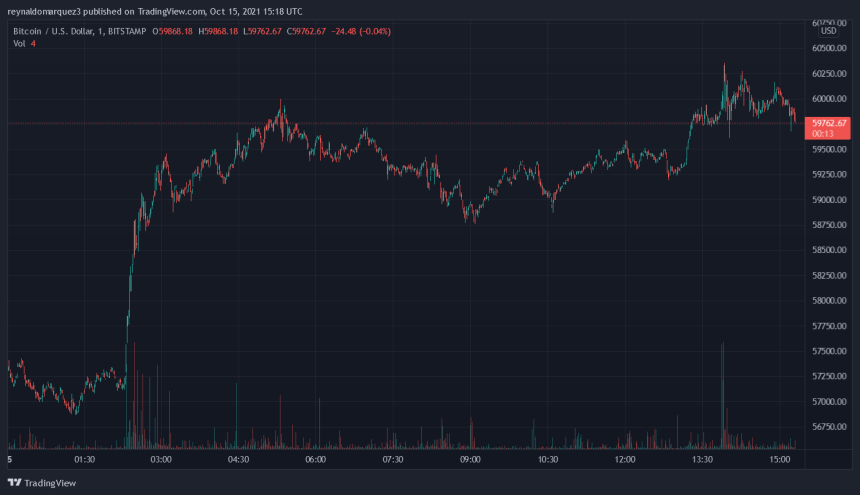Click the 60250.00 price axis label
The width and height of the screenshot is (860, 495).
829,73
